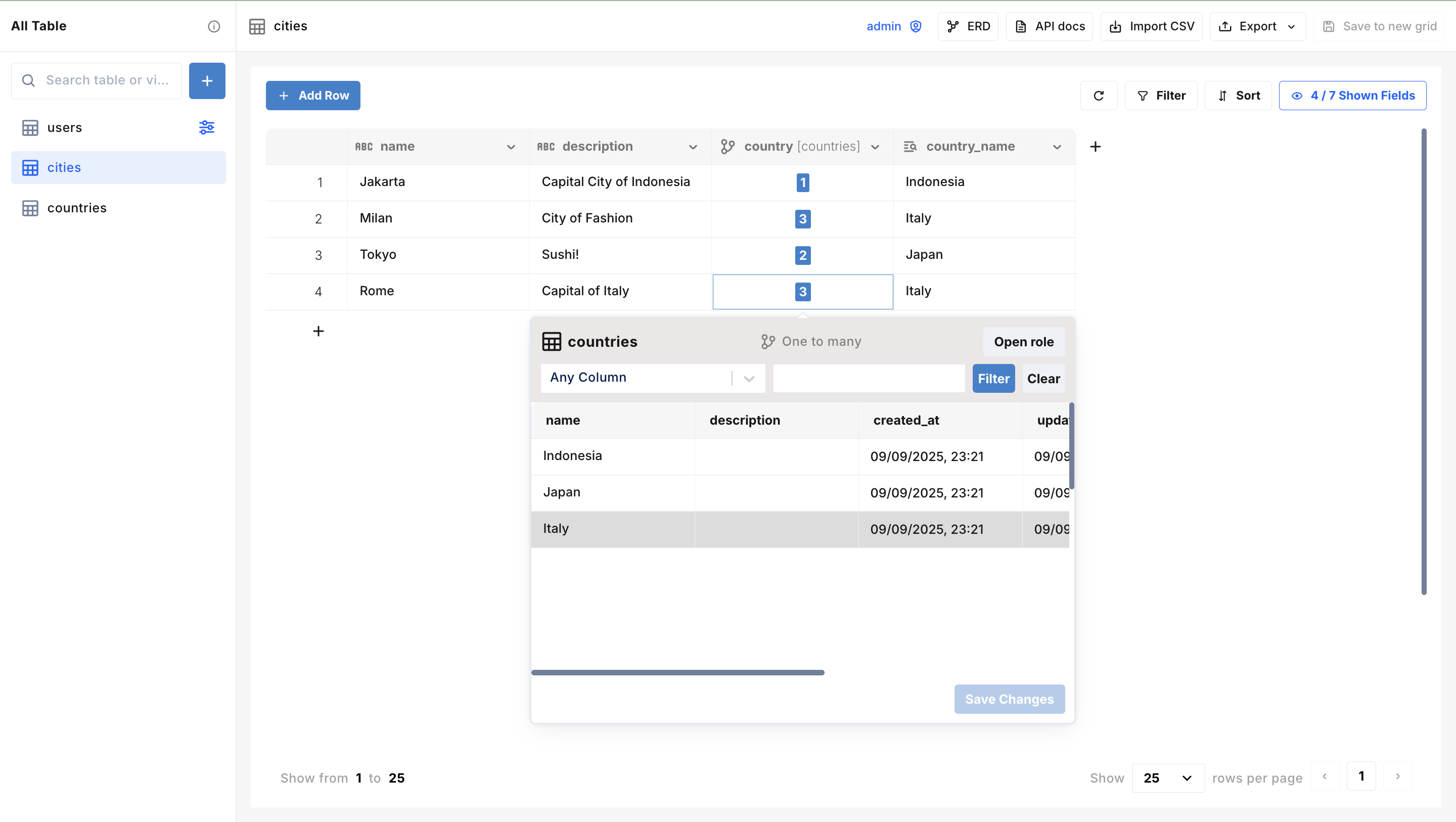Click the info icon beside All Table

214,26
